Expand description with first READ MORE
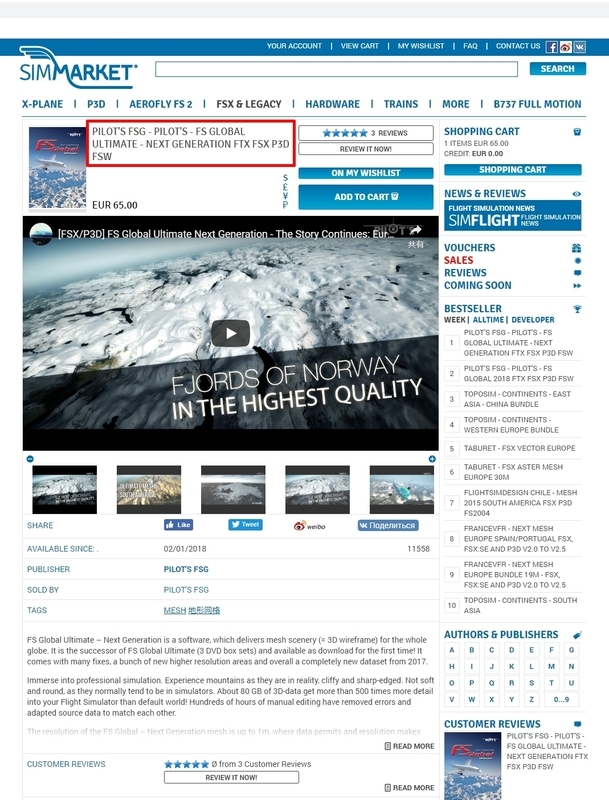The height and width of the screenshot is (800, 609). (409, 746)
